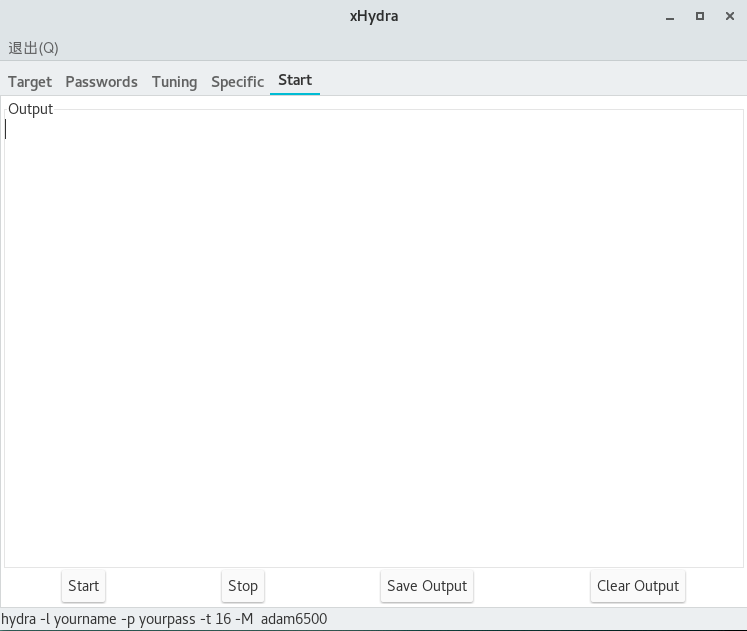This screenshot has height=631, width=747.
Task: Click the hydra command in status bar
Action: pyautogui.click(x=164, y=619)
